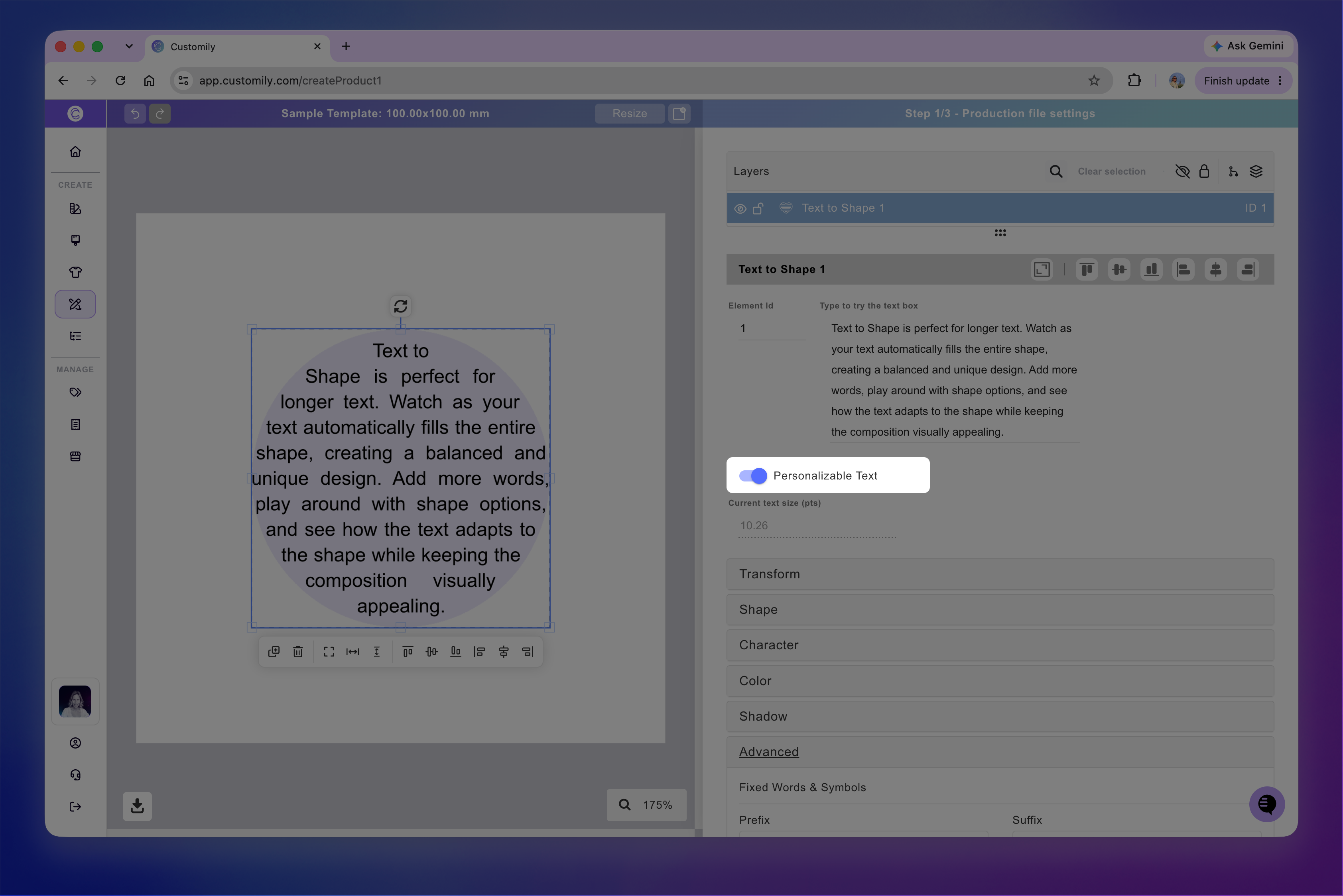
Task: Click Clear selection in the Layers panel
Action: coord(1111,171)
